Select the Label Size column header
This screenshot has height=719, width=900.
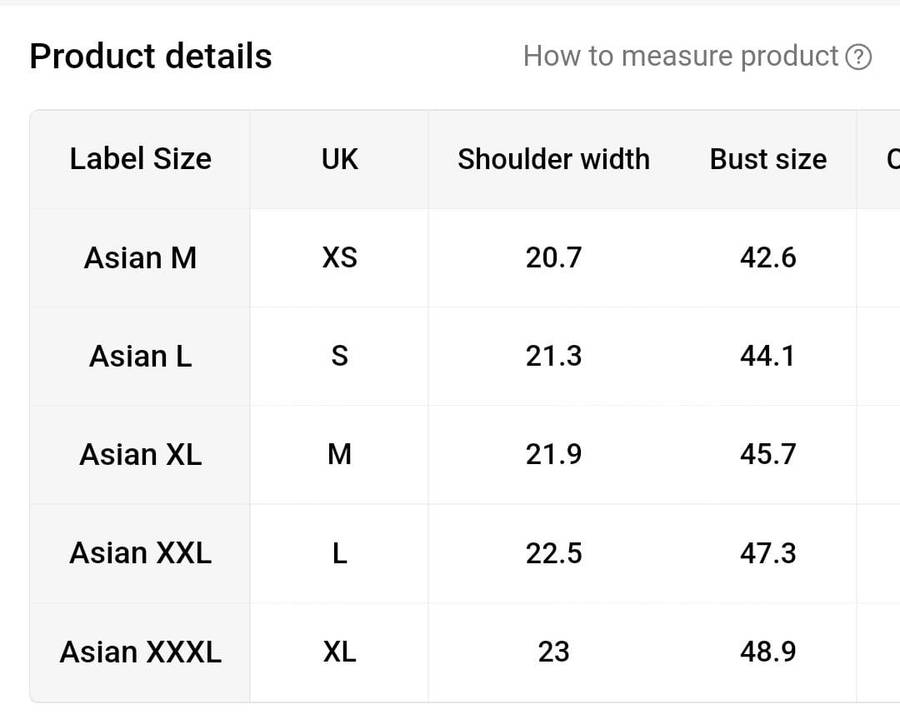click(x=140, y=159)
